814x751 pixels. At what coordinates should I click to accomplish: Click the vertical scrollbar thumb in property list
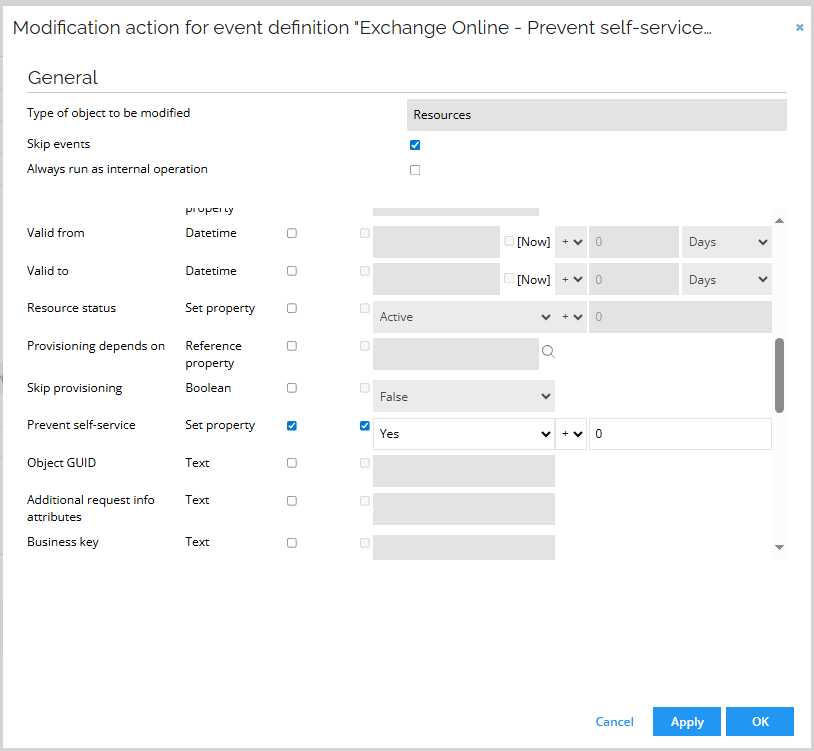pos(779,375)
